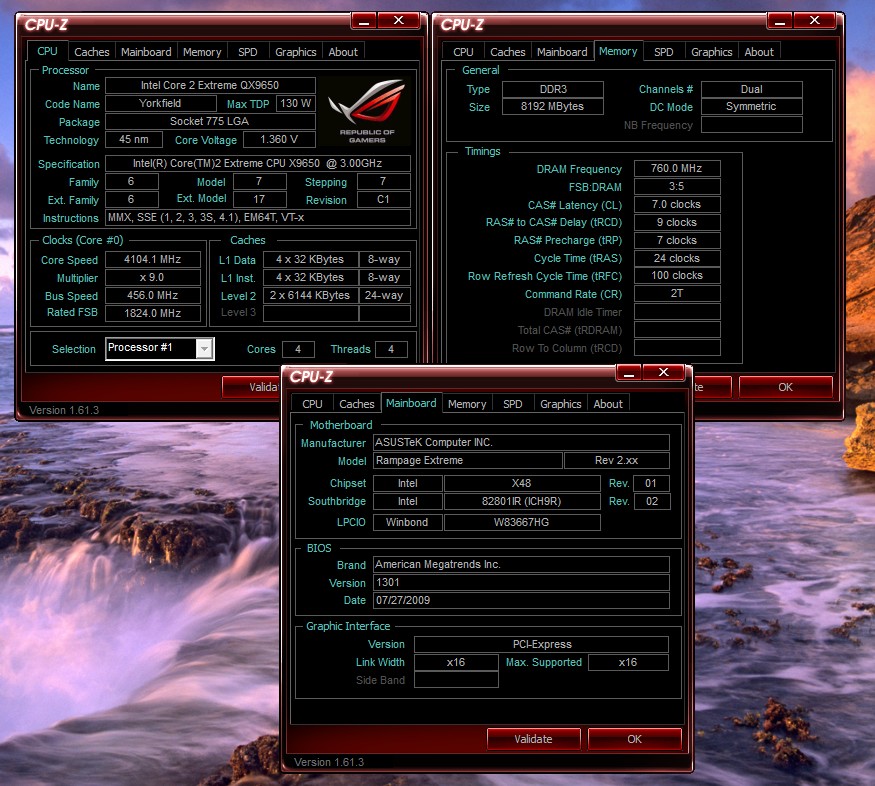Click the DRAM Frequency value field
This screenshot has width=875, height=786.
tap(676, 168)
